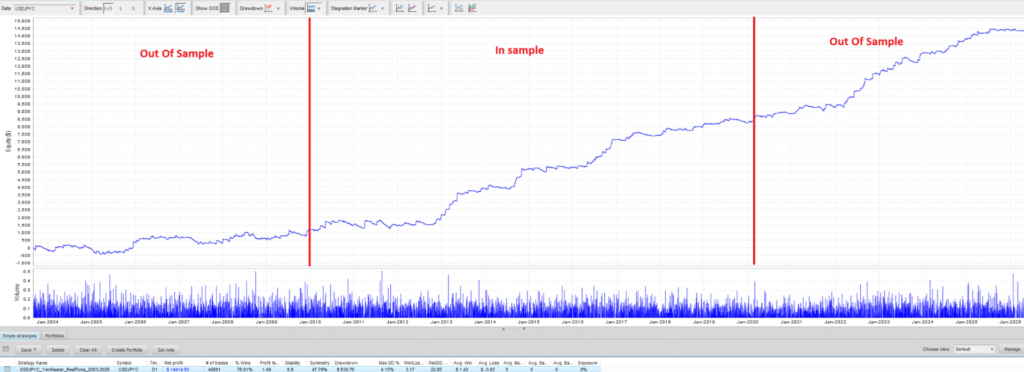Screen dimensions: 1024x372
Task: Sort by the Exposure column header
Action: click(588, 362)
